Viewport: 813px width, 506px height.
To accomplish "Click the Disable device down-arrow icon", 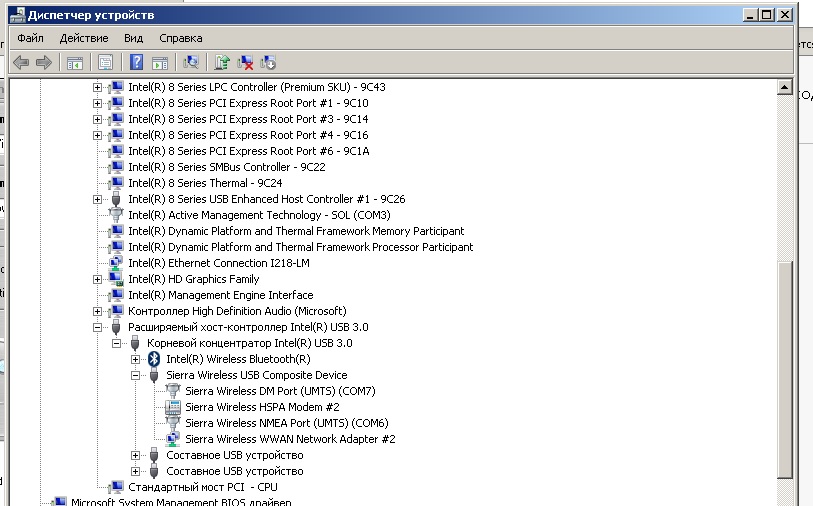I will click(x=268, y=63).
